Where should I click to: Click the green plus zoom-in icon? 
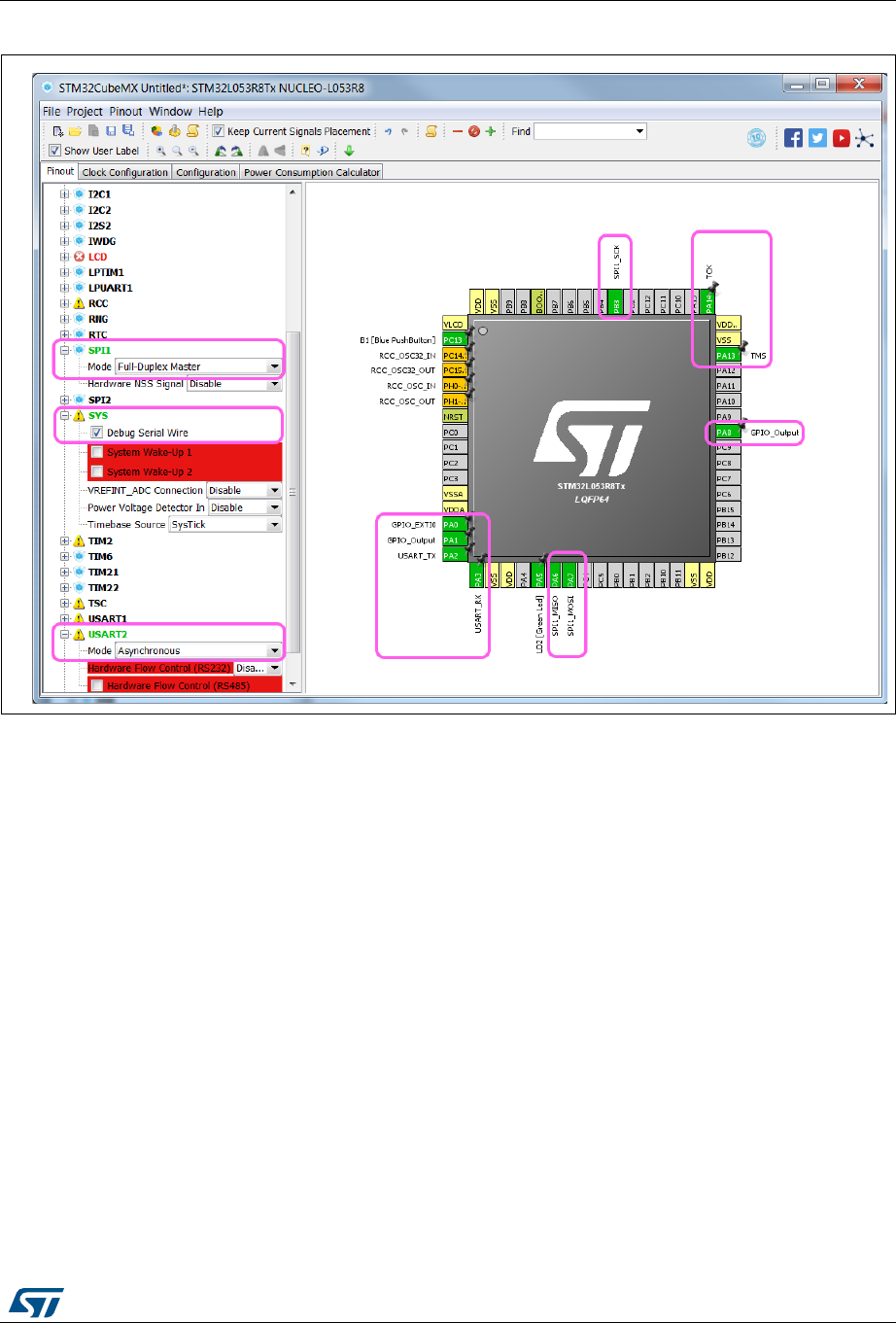[x=491, y=131]
